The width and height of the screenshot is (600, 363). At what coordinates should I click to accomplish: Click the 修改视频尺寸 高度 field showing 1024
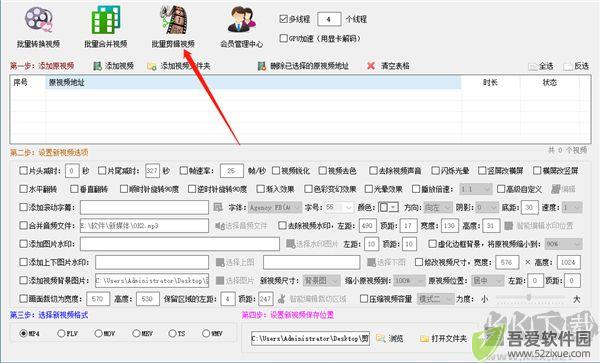click(x=569, y=262)
